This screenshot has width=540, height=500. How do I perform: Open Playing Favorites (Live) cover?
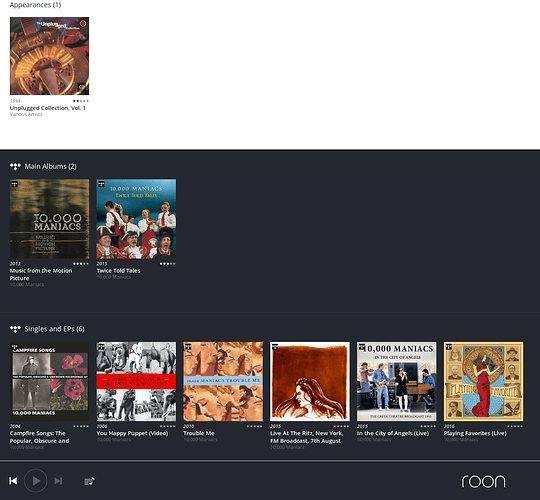[484, 382]
